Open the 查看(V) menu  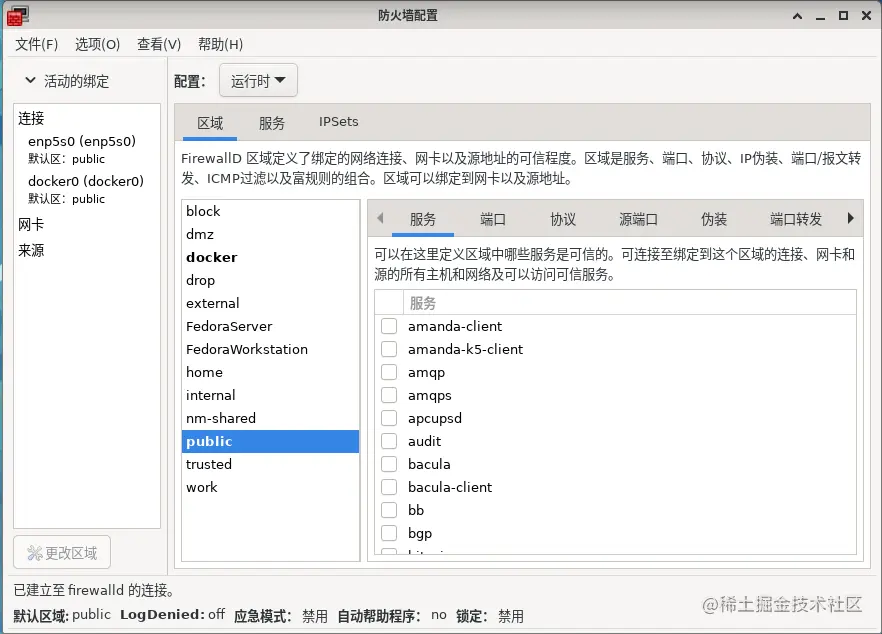click(159, 44)
